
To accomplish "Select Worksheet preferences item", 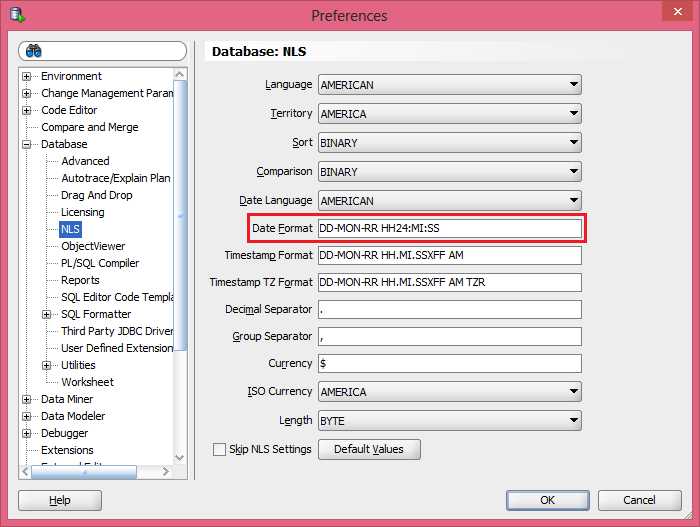I will point(87,382).
